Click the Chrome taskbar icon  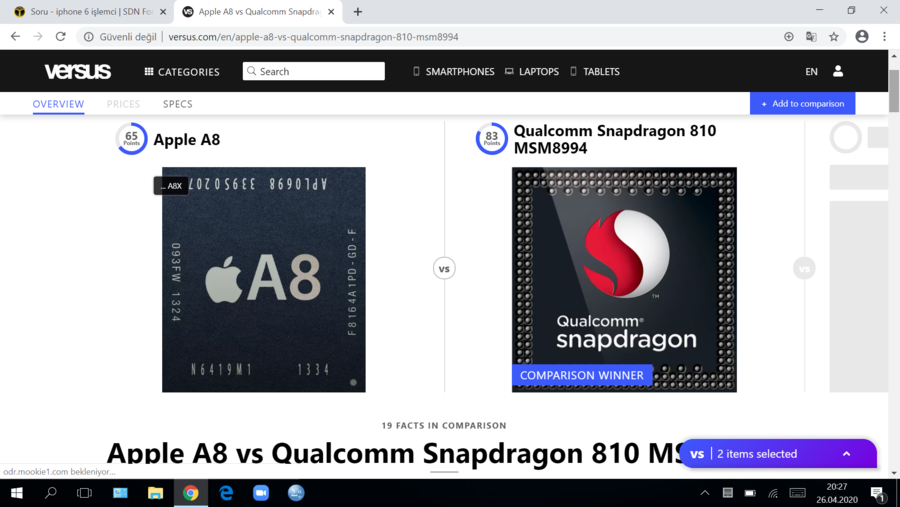(191, 493)
